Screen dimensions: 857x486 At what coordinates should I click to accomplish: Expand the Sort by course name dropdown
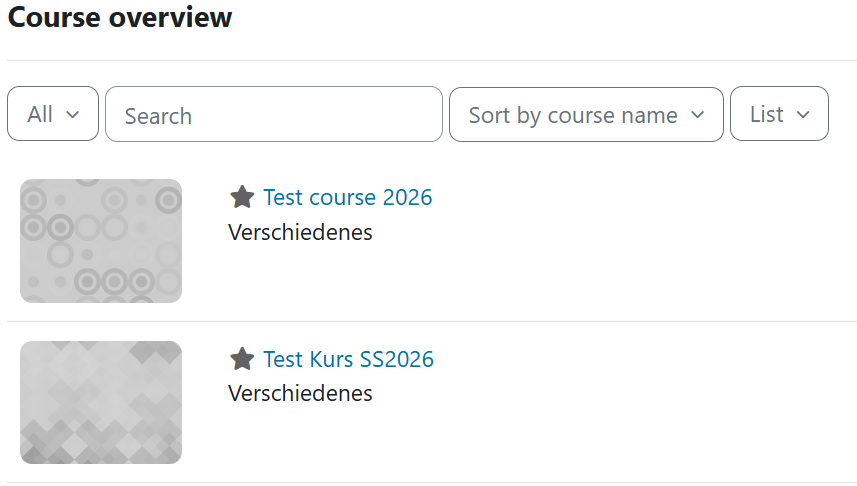(x=586, y=115)
